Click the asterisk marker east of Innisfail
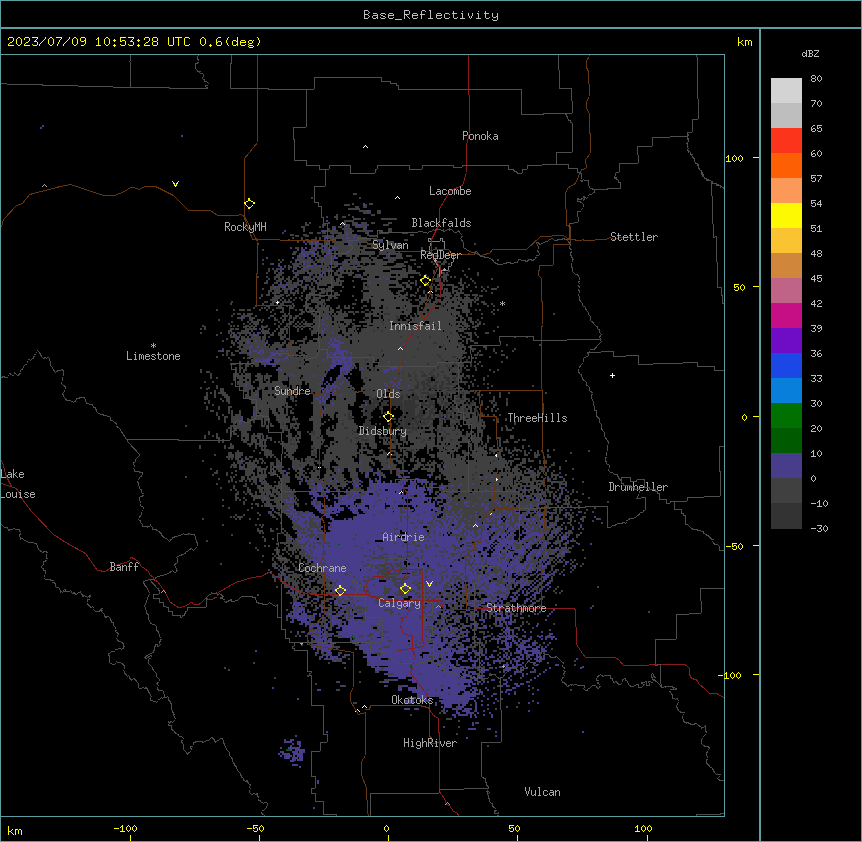 tap(502, 304)
